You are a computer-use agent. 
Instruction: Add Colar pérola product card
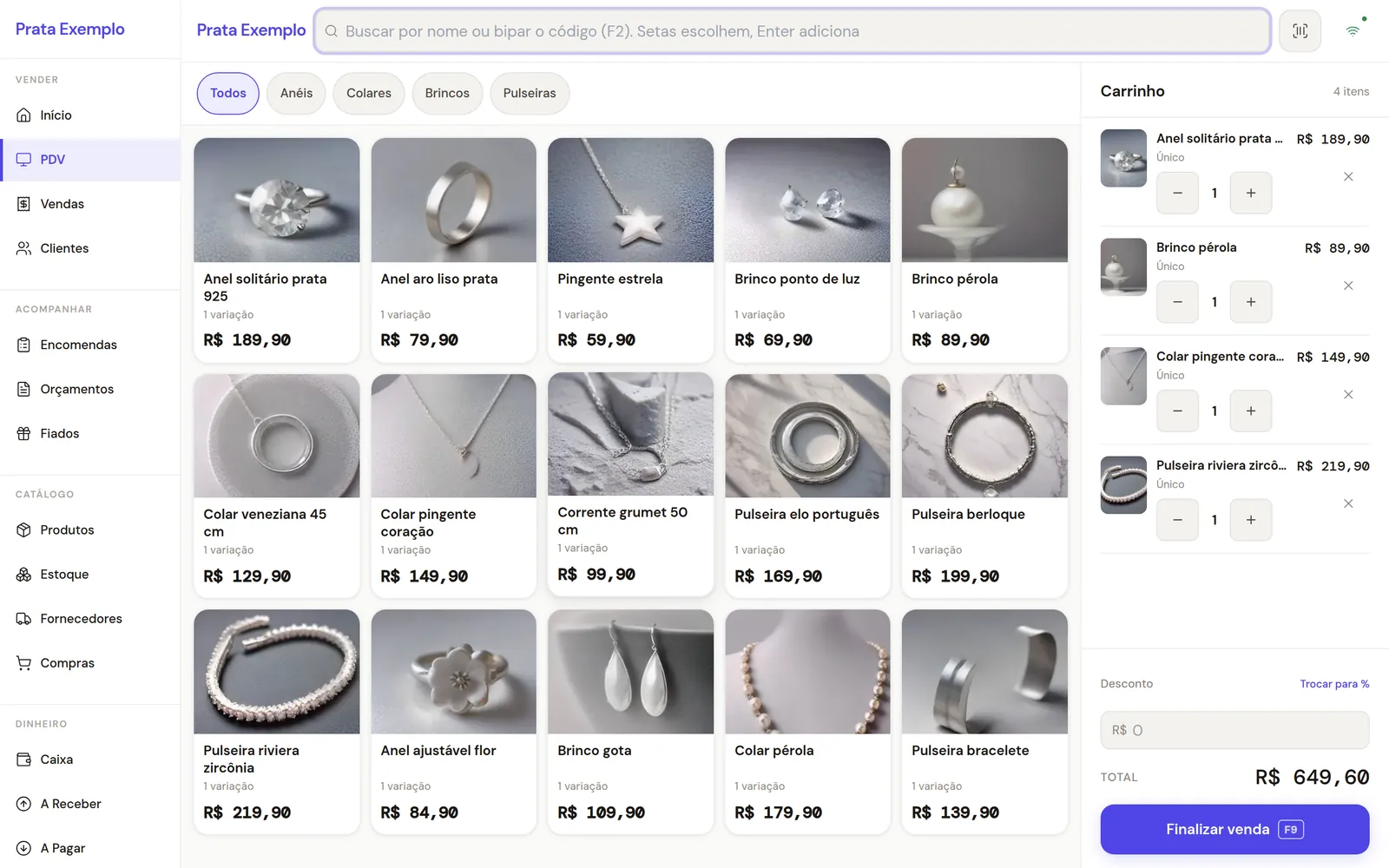click(807, 722)
